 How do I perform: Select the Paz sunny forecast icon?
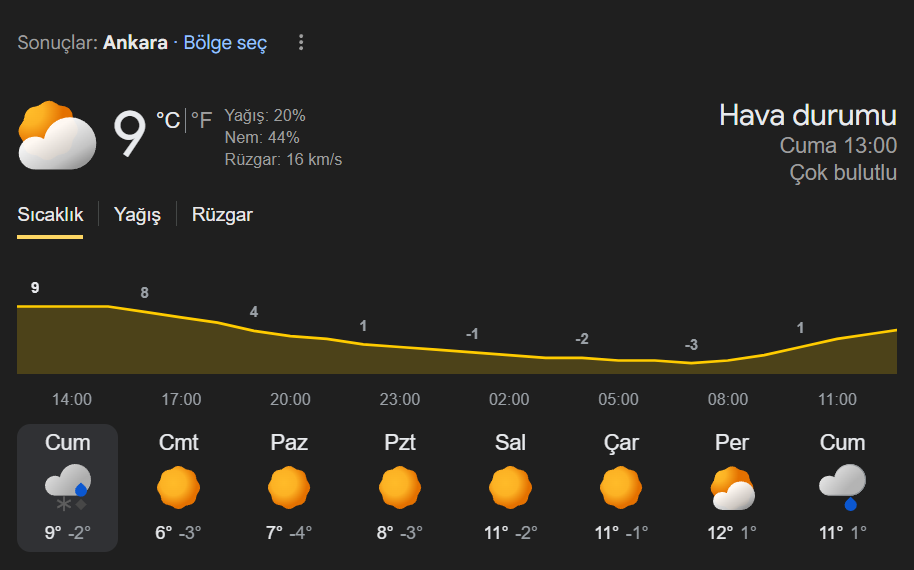pos(289,488)
